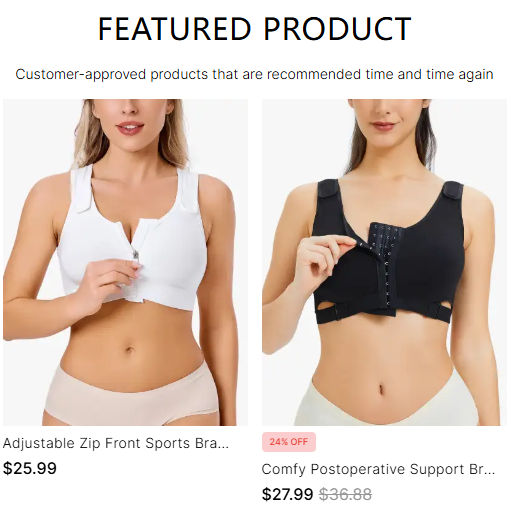The image size is (512, 505).
Task: Click the word PRODUCT in the heading
Action: point(337,29)
